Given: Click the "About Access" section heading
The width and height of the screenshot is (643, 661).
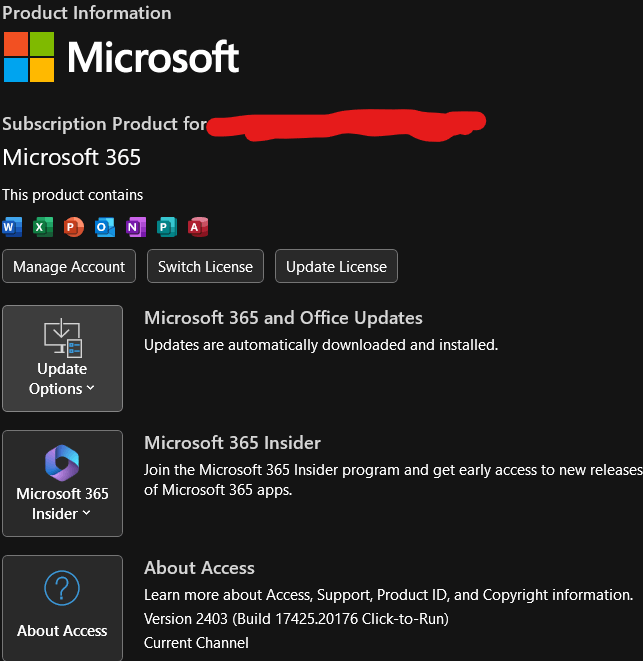Looking at the screenshot, I should [199, 568].
